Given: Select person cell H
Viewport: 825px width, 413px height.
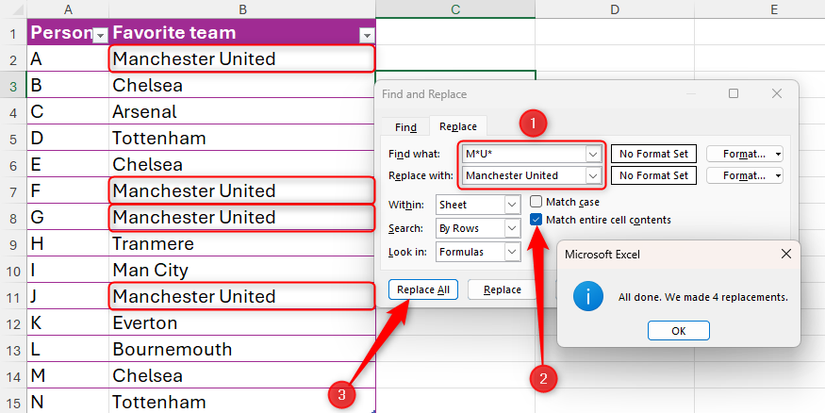Looking at the screenshot, I should [68, 244].
